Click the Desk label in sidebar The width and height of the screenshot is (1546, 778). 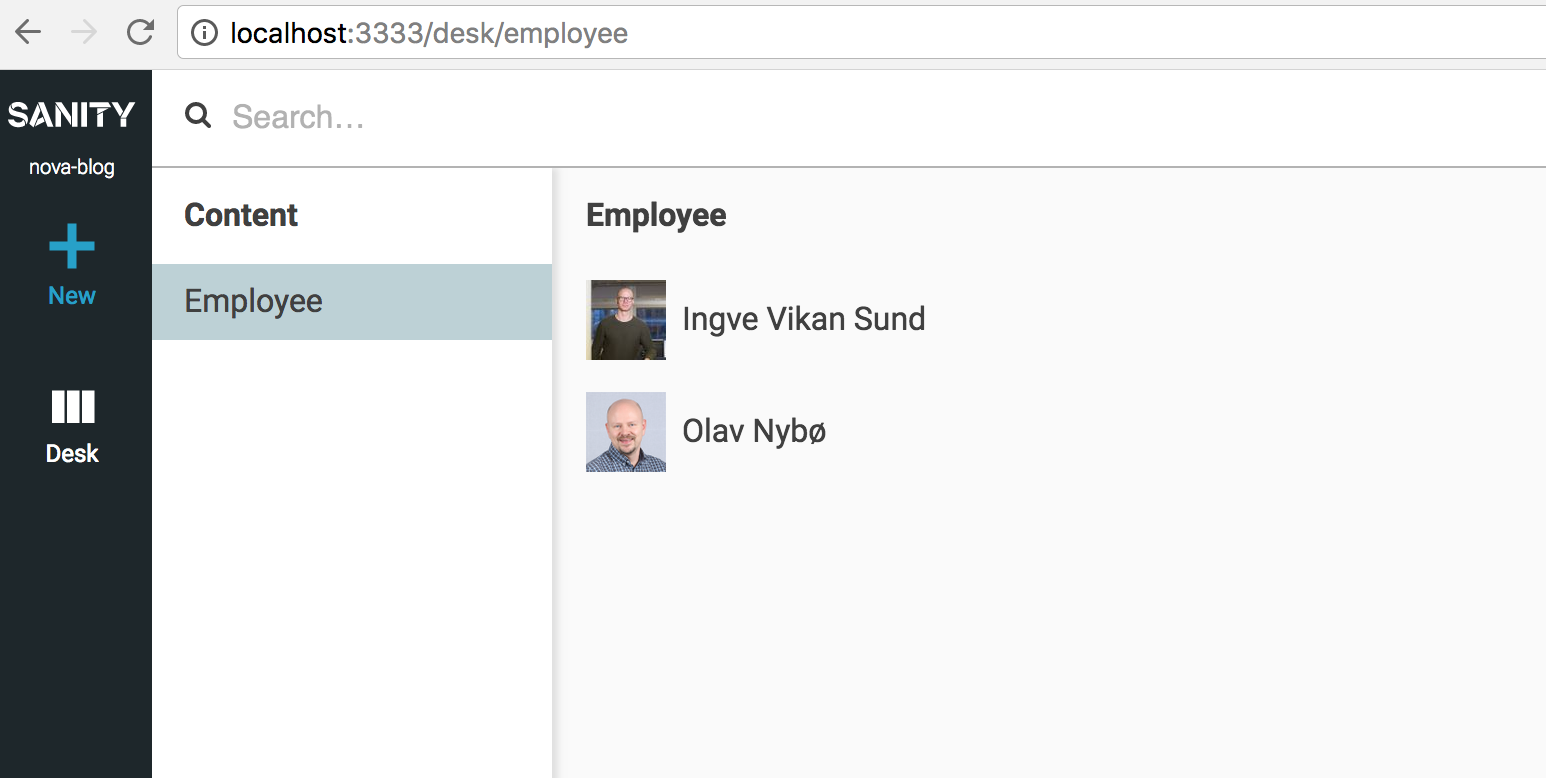coord(73,454)
